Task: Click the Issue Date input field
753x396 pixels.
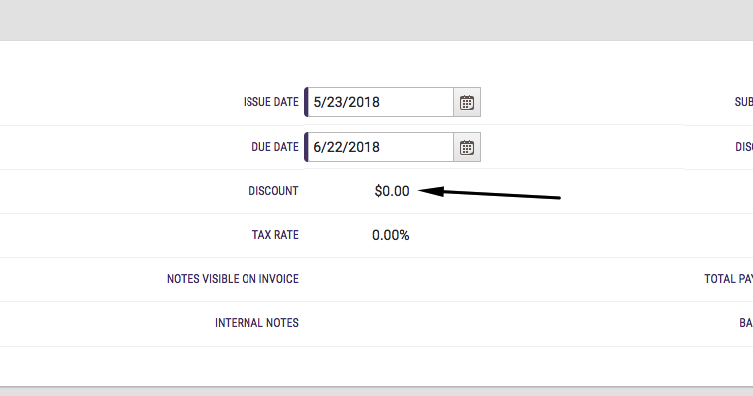Action: pos(379,102)
